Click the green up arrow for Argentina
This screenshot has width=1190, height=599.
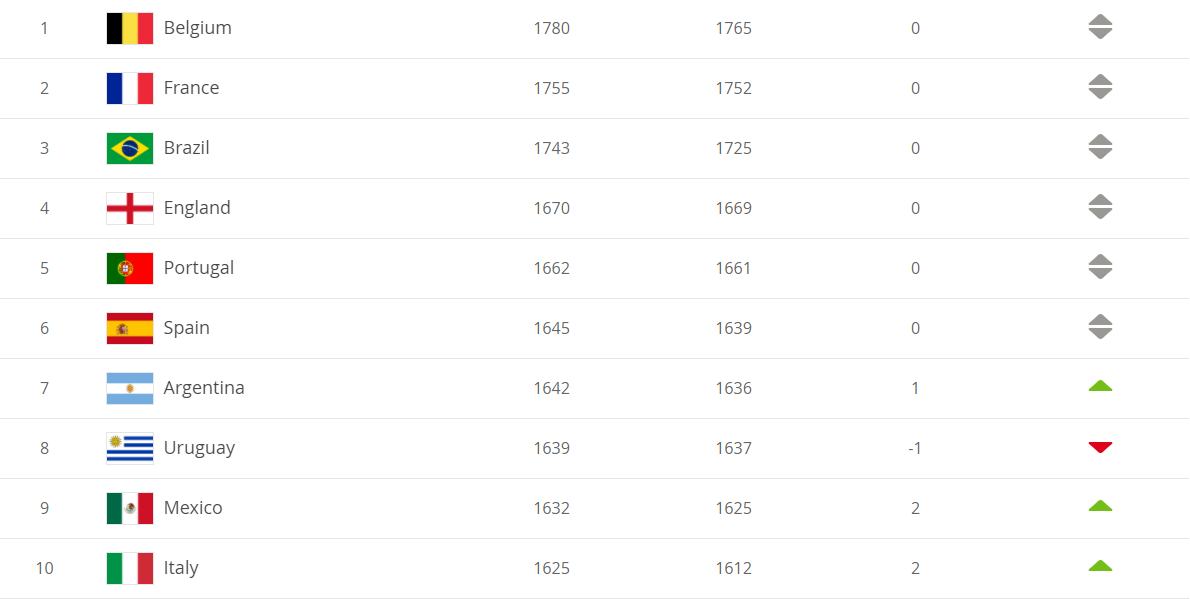click(1100, 386)
